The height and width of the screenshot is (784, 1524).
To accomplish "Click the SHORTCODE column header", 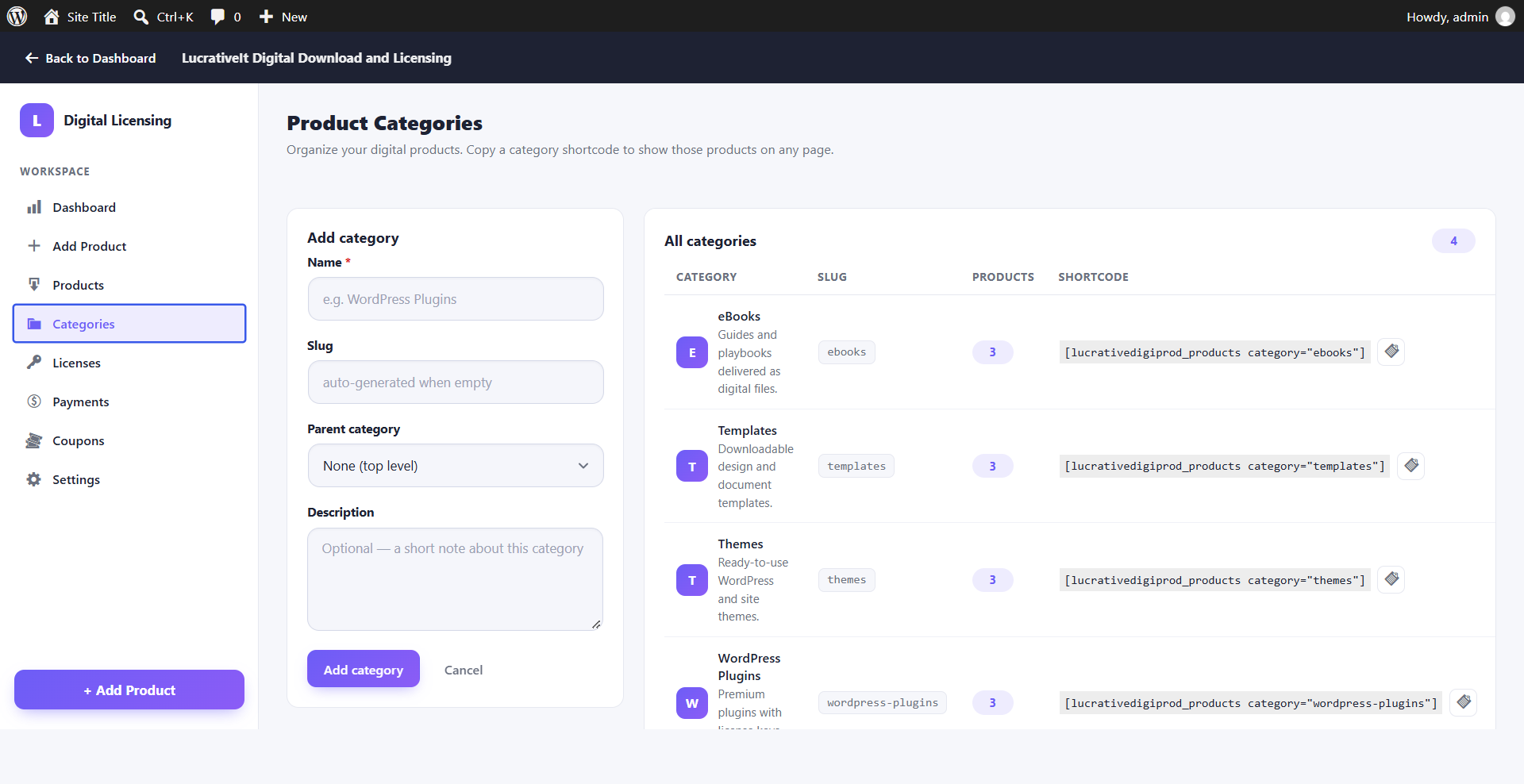I will [x=1093, y=277].
